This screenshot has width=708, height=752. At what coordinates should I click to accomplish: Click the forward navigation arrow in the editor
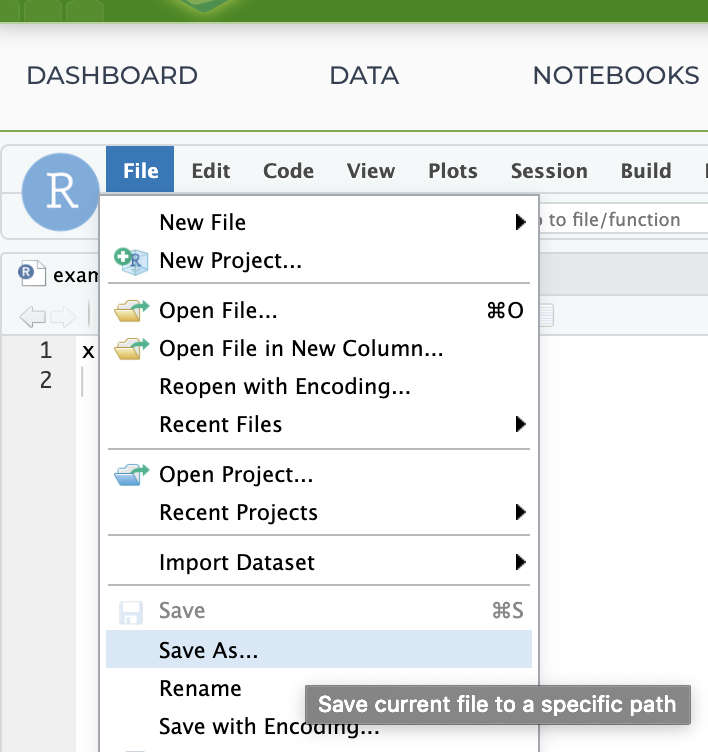pyautogui.click(x=63, y=317)
